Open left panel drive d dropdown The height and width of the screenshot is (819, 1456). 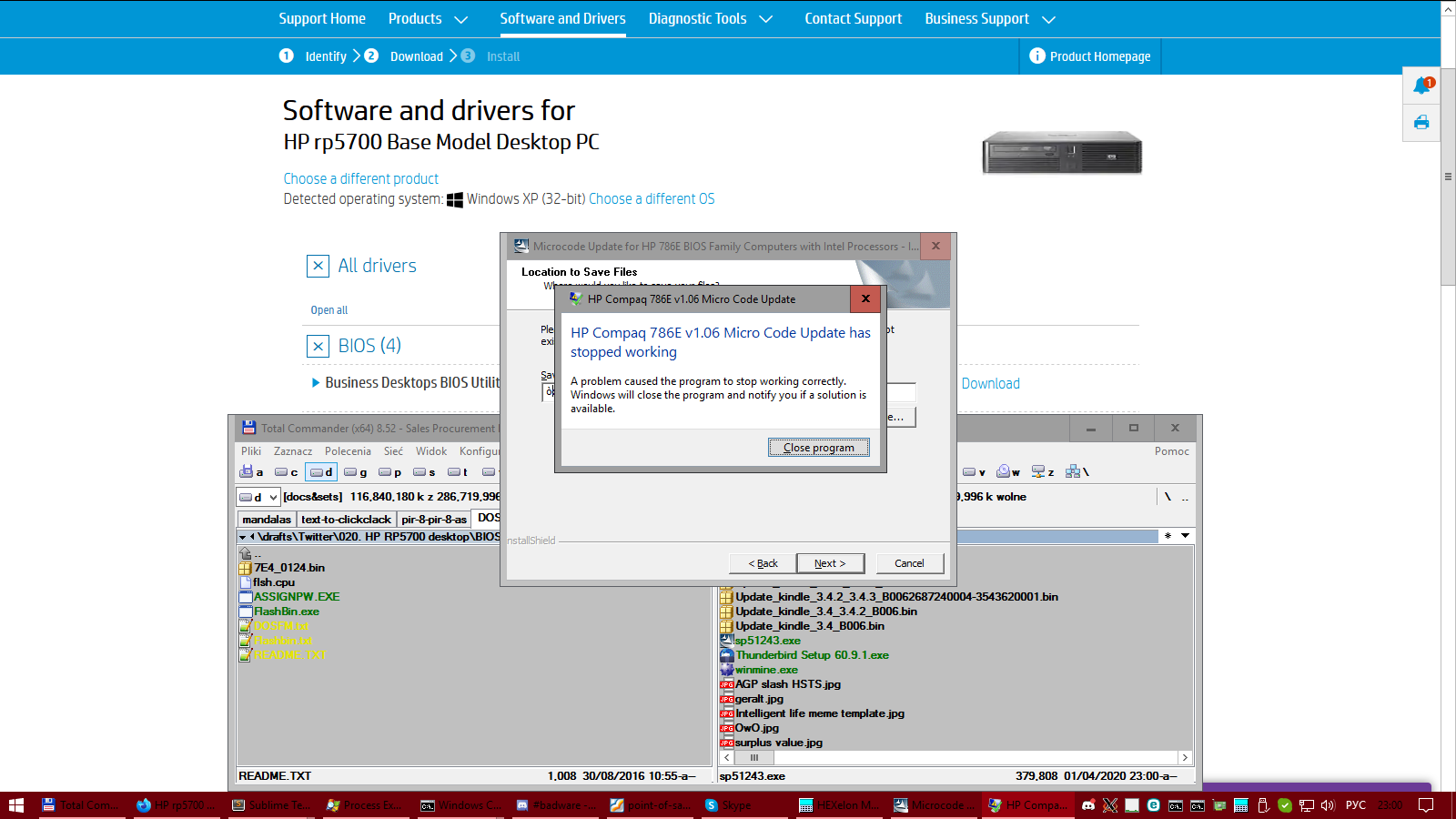(258, 497)
